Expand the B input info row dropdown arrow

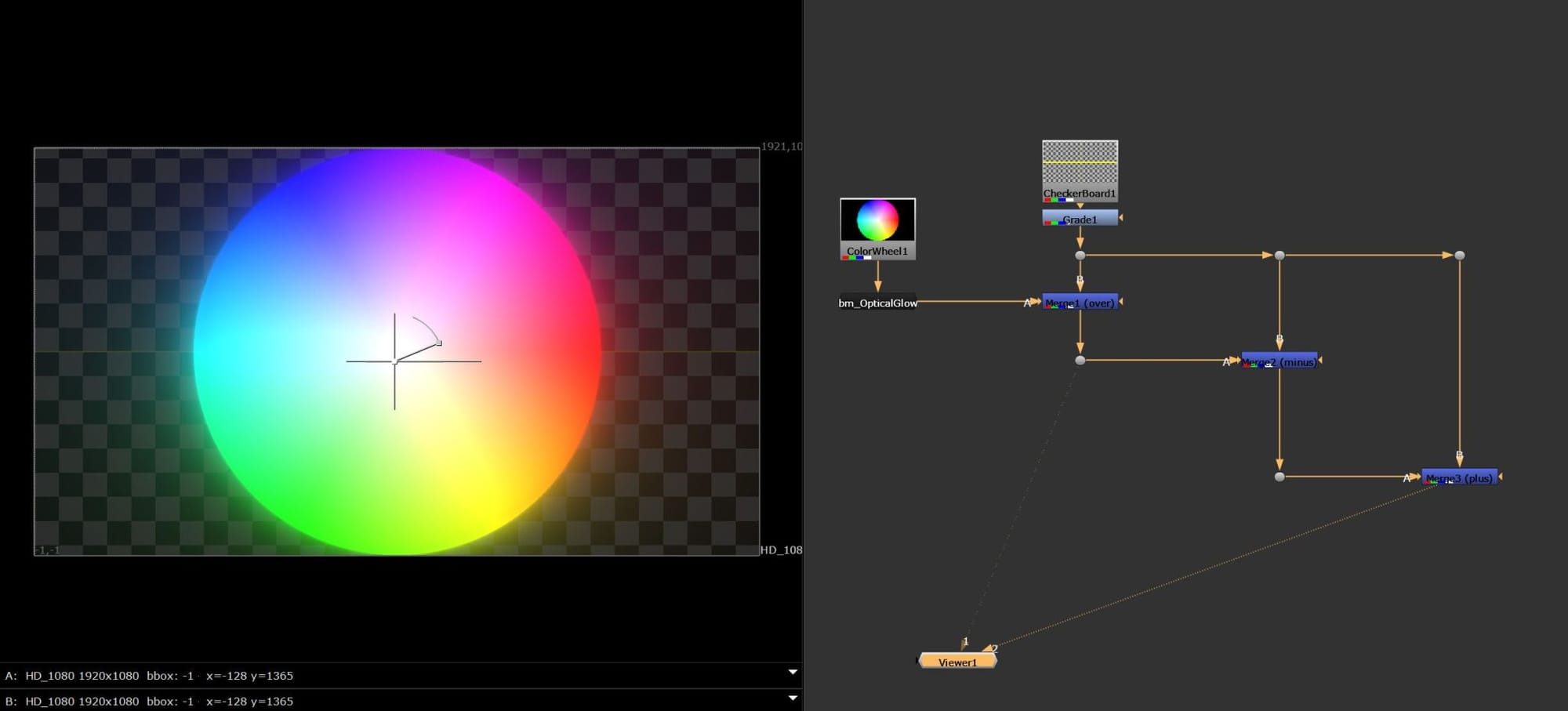[793, 698]
